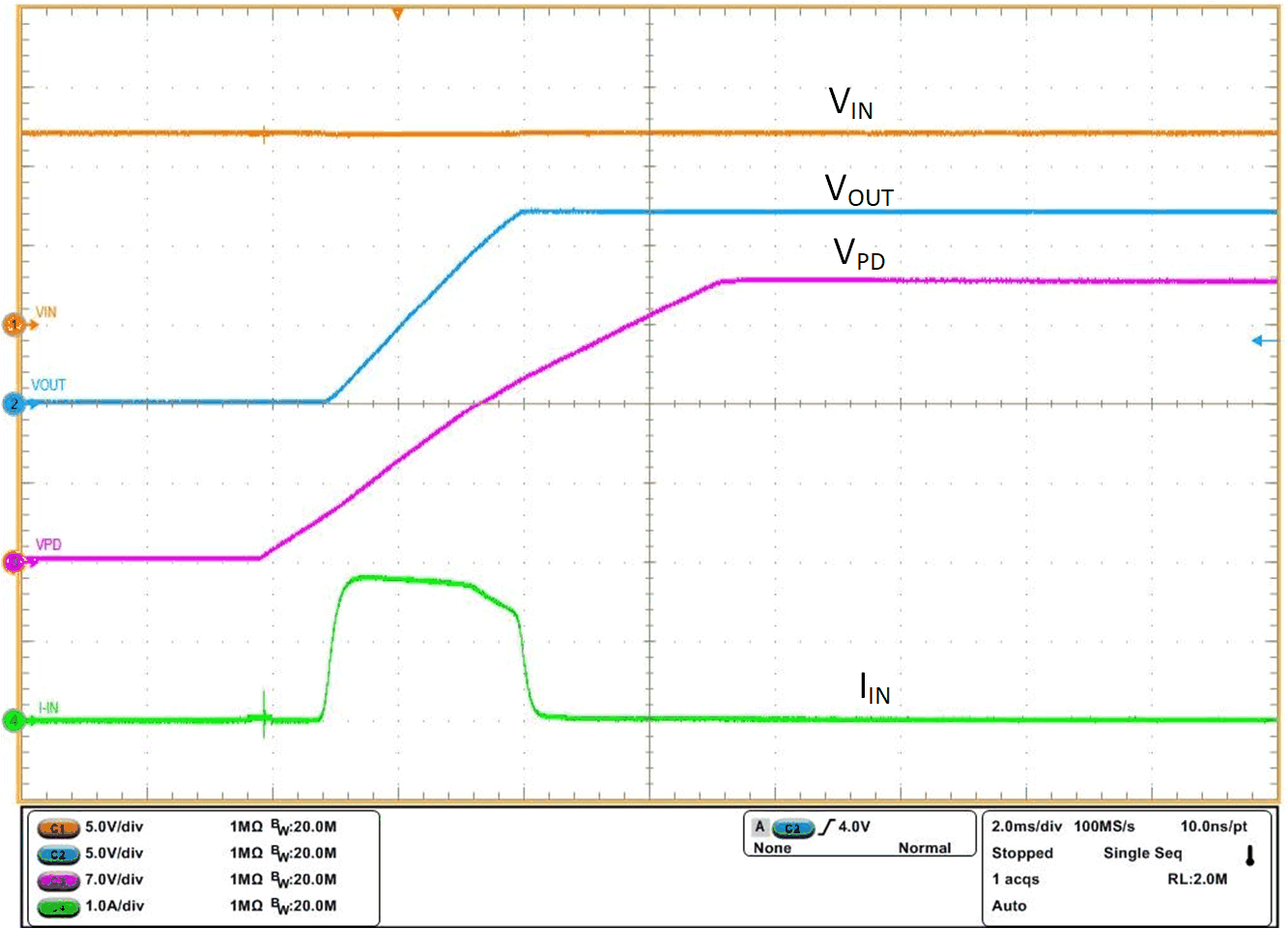Select the green C4 channel badge
This screenshot has width=1288, height=929.
pos(58,907)
